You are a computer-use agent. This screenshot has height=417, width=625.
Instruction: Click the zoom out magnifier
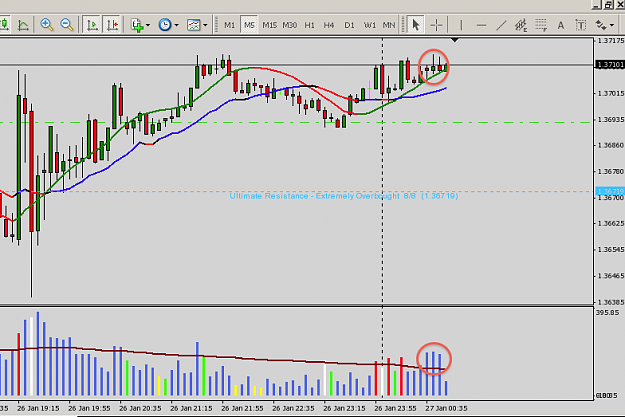coord(67,25)
